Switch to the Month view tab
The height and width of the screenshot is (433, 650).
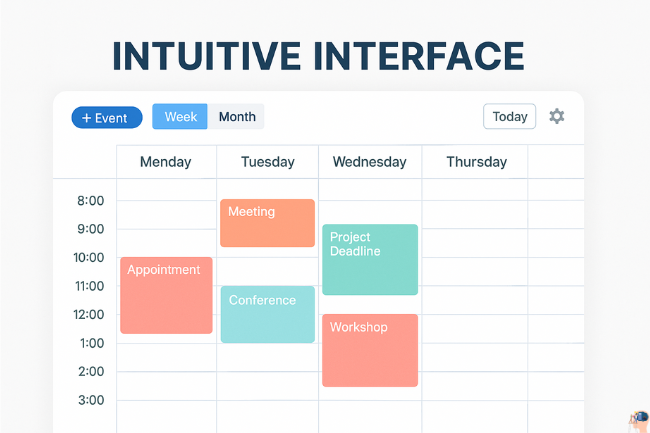[237, 117]
